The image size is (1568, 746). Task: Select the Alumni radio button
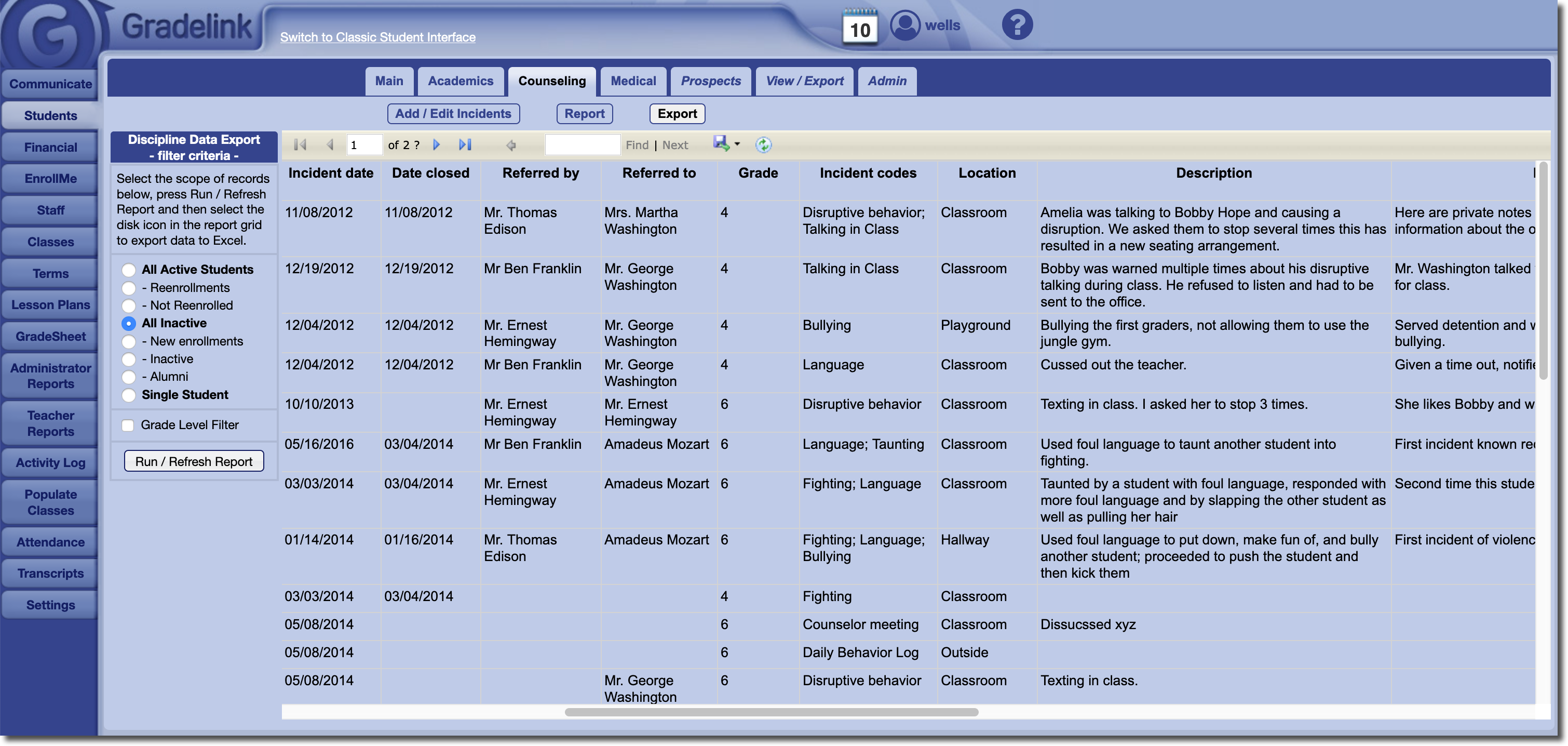[128, 377]
